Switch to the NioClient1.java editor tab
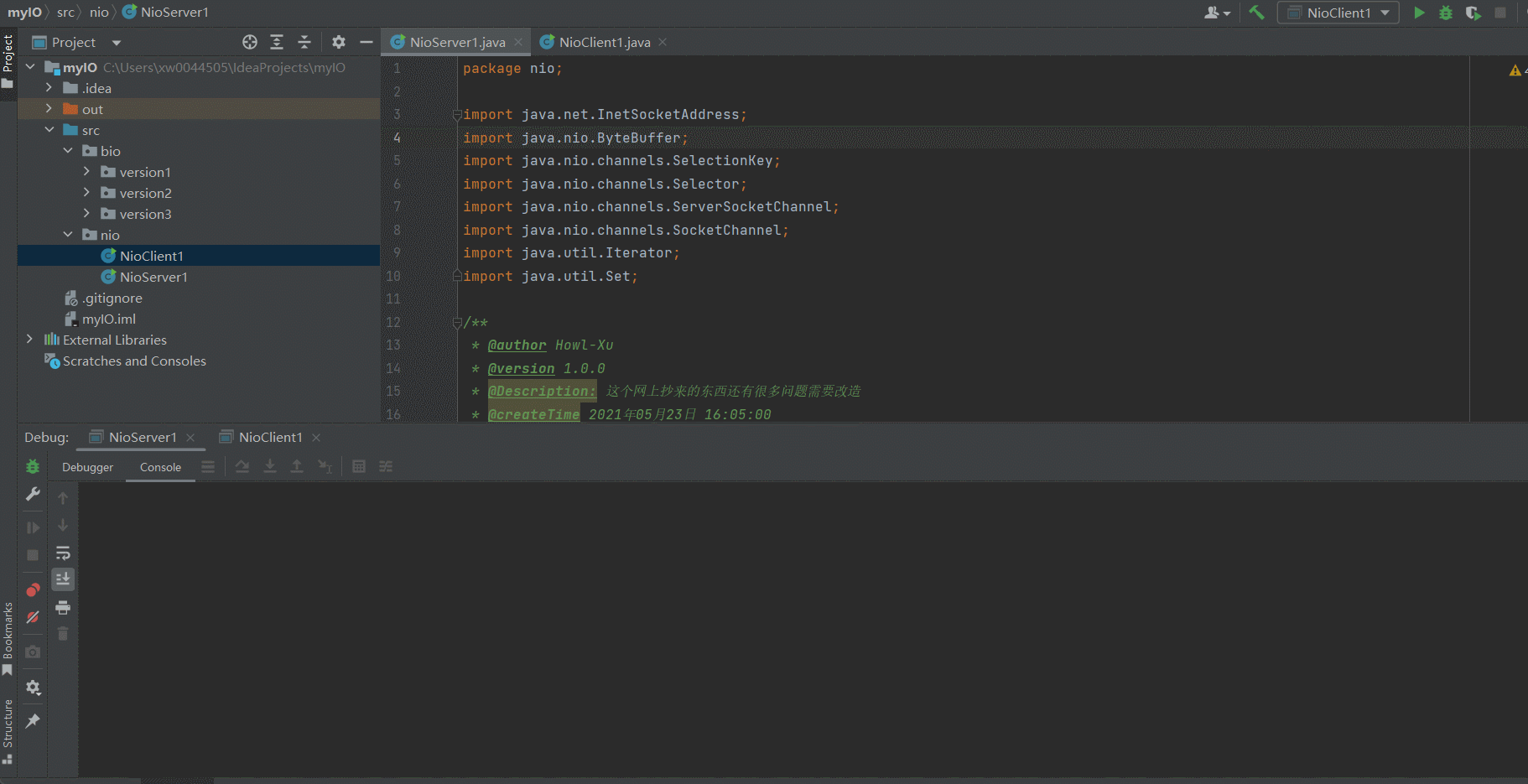 (x=603, y=42)
